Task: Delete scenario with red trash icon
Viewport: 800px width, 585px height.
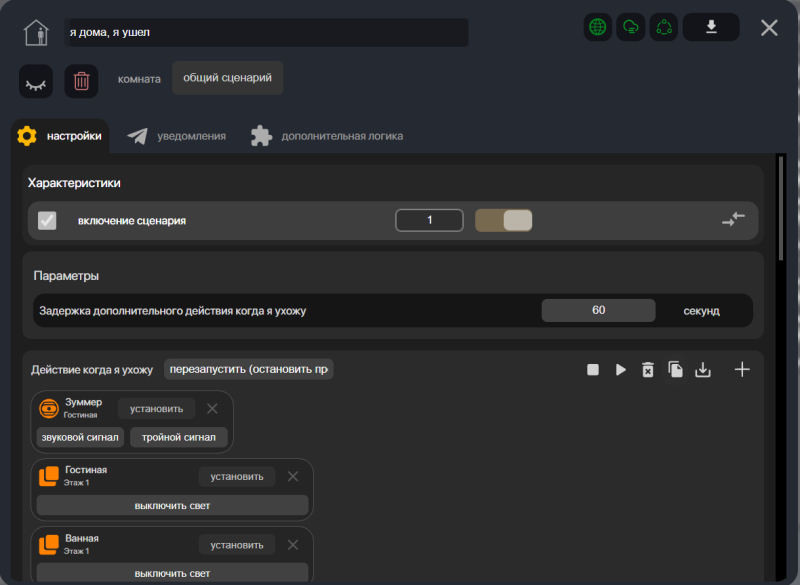Action: click(x=81, y=81)
